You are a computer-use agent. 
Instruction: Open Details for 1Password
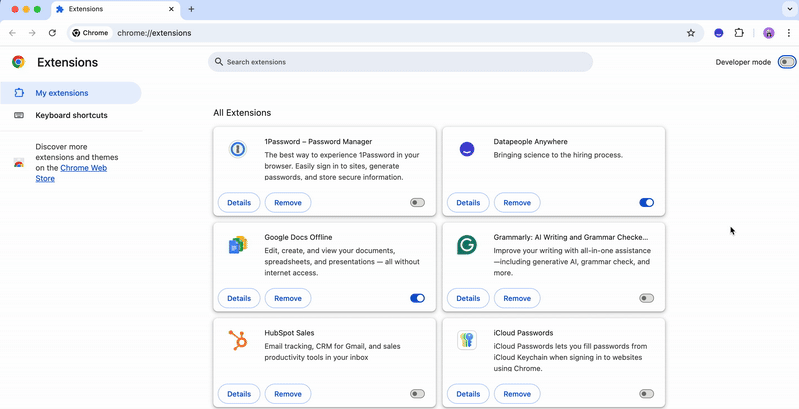pos(239,203)
